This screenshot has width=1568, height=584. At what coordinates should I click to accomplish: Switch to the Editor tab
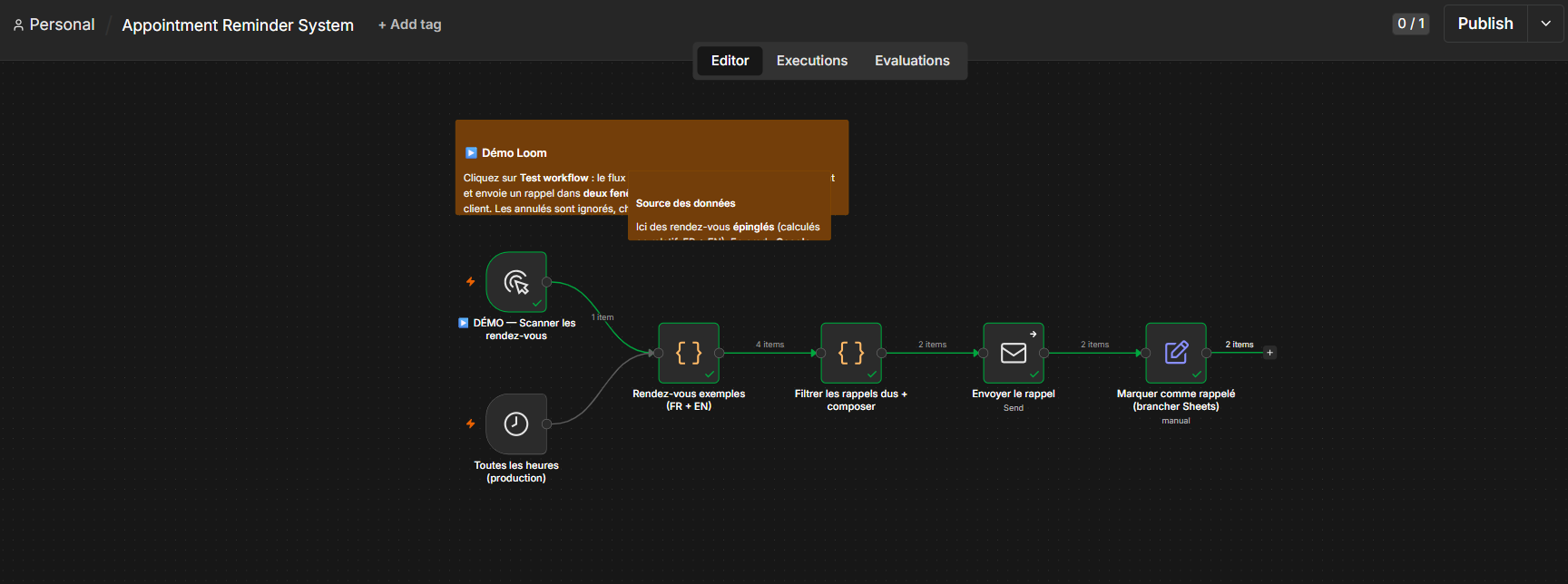[x=730, y=61]
